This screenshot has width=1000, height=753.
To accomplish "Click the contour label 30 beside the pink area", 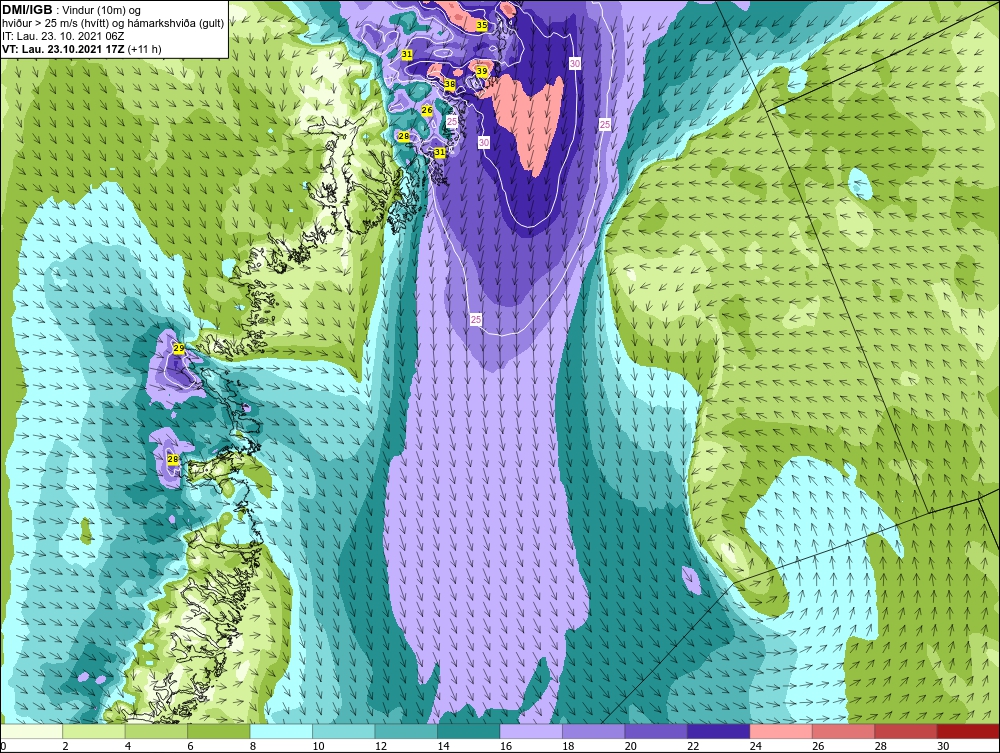I will tap(484, 143).
